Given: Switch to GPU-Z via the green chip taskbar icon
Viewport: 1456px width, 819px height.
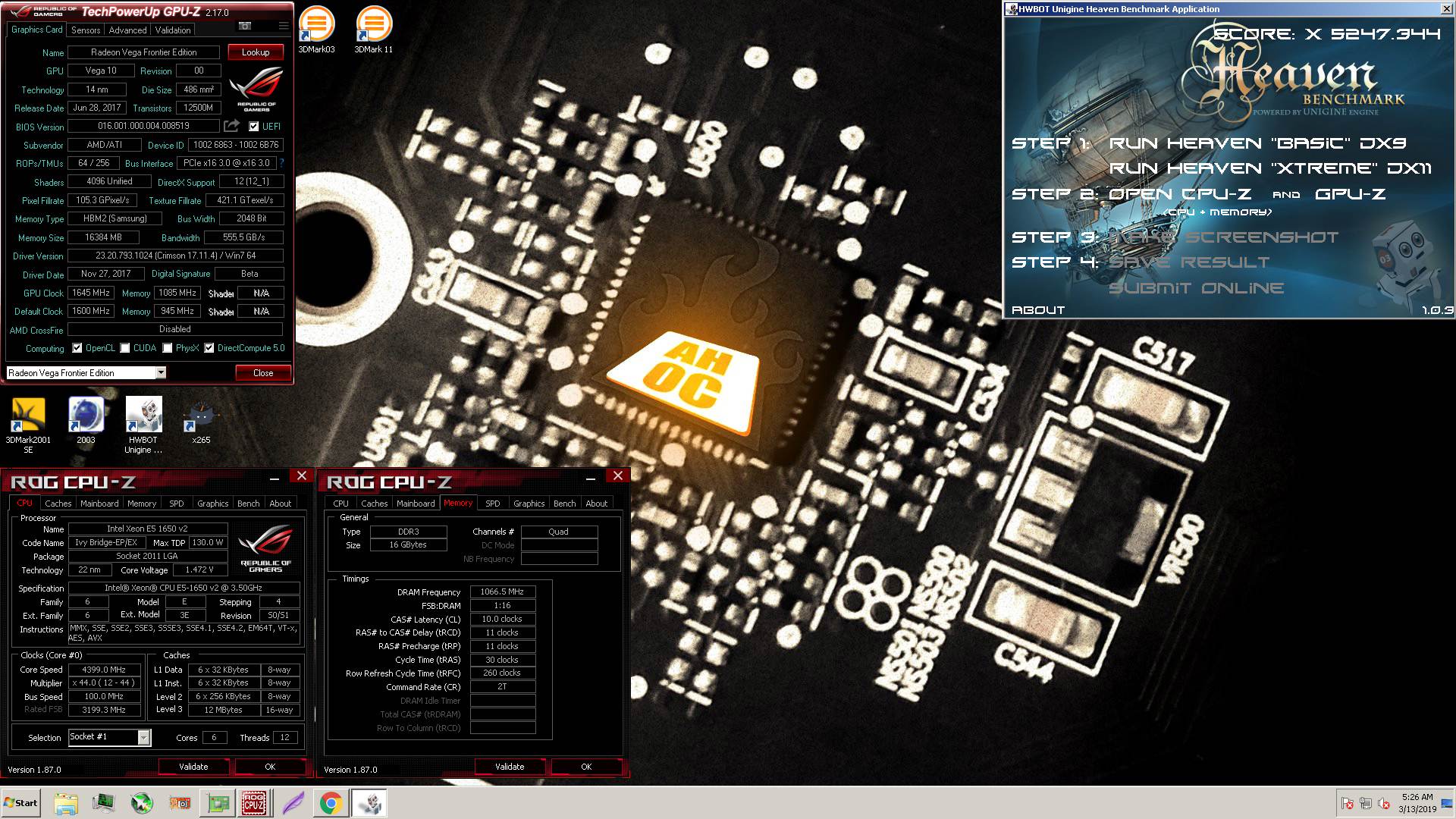Looking at the screenshot, I should pos(218,803).
